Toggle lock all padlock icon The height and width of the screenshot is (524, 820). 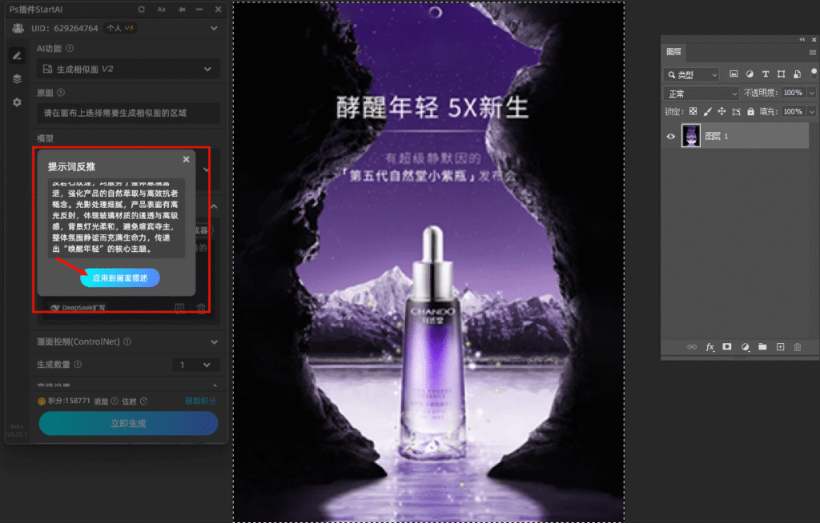tap(750, 111)
